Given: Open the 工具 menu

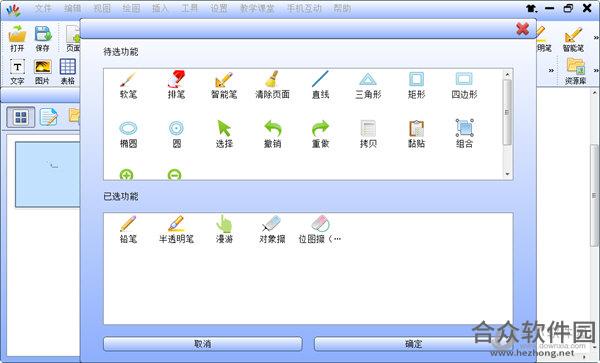Looking at the screenshot, I should 189,8.
